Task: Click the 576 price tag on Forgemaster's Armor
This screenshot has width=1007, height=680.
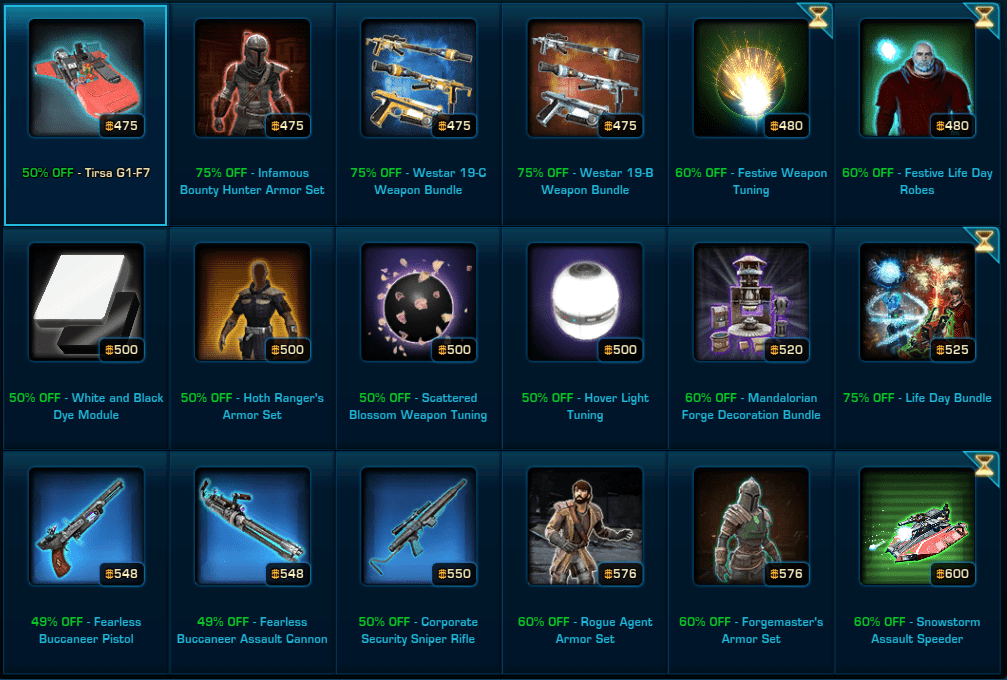Action: tap(786, 573)
